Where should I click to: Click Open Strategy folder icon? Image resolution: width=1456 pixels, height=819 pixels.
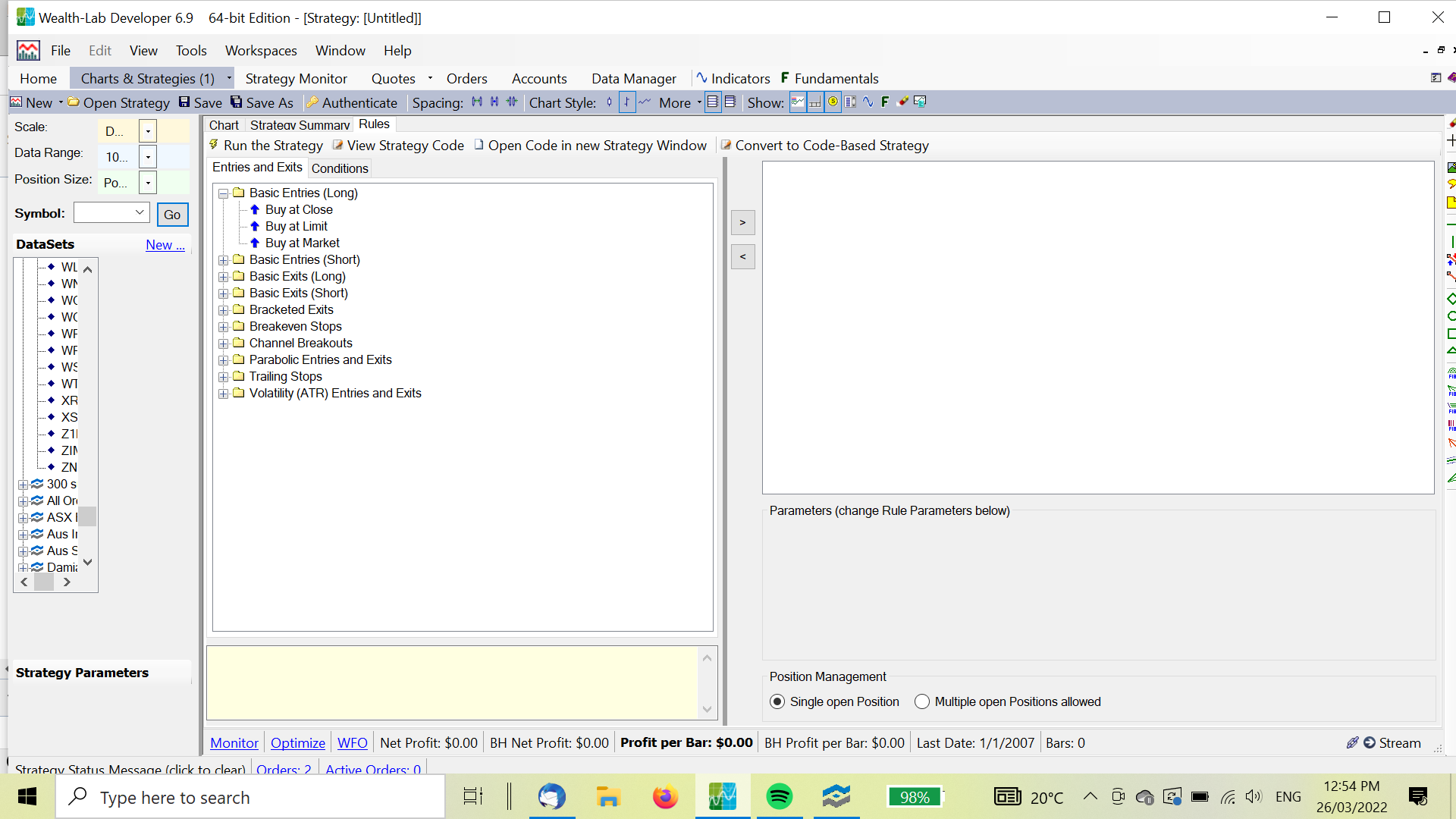click(x=74, y=102)
